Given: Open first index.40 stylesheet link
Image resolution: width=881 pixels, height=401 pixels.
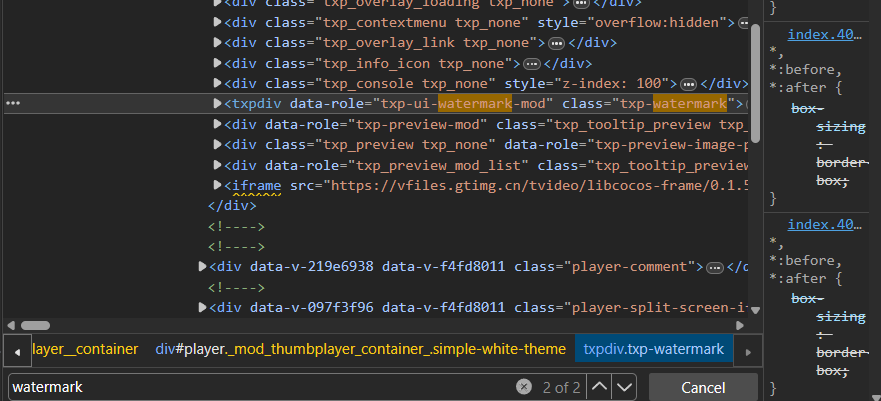Looking at the screenshot, I should (x=824, y=34).
